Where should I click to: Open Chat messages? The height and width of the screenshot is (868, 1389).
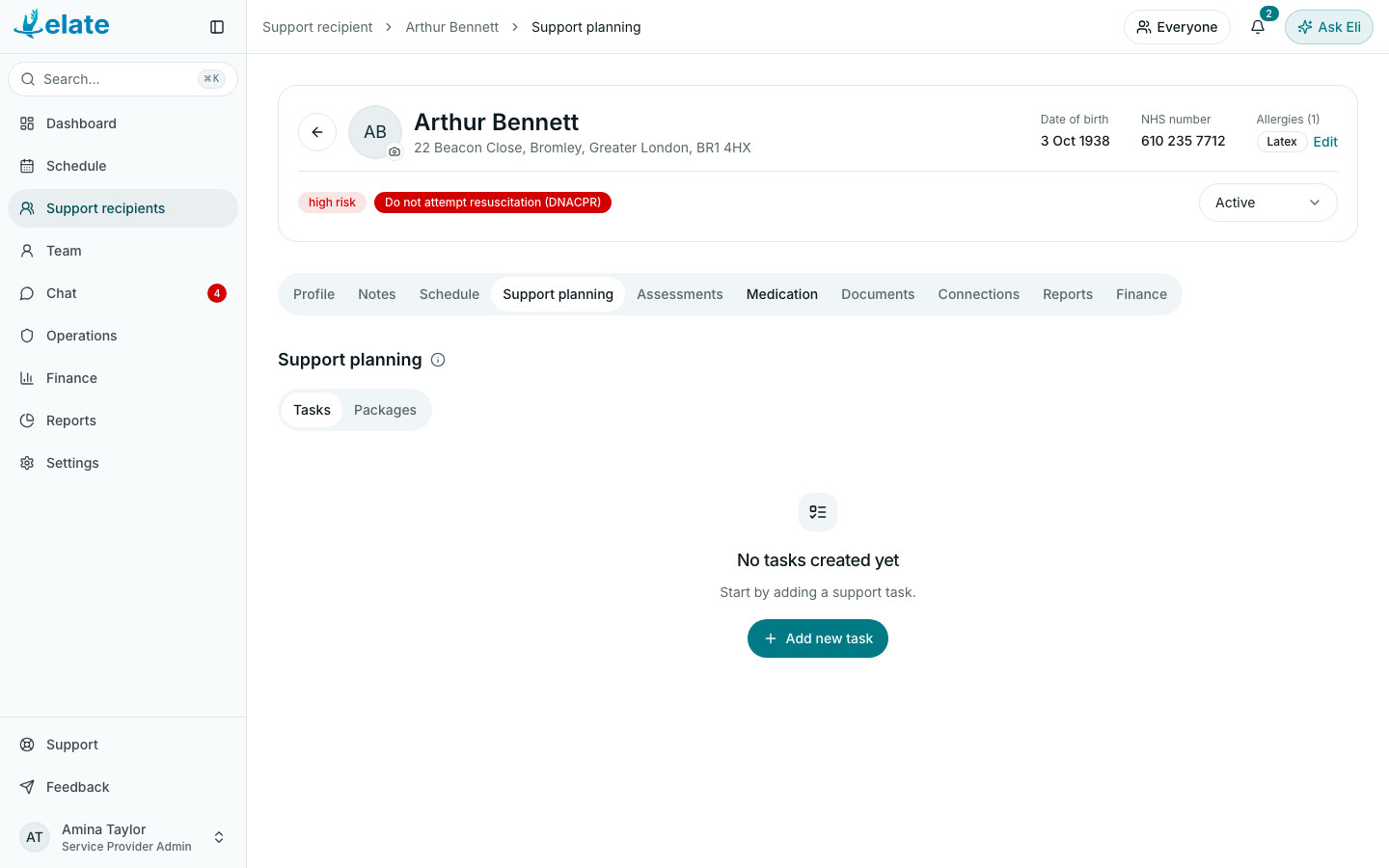point(123,293)
